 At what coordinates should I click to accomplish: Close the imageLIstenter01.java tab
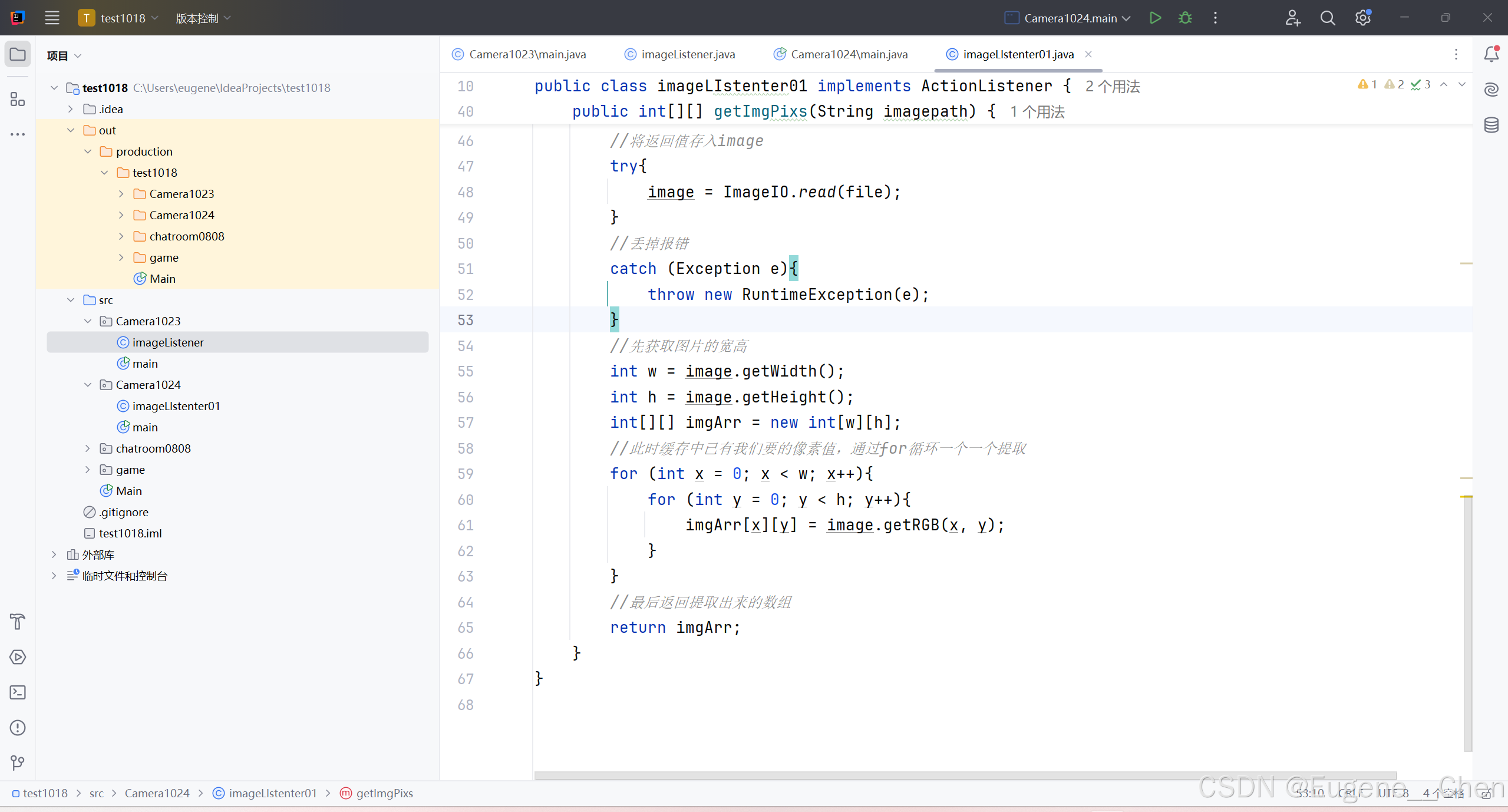[1088, 54]
